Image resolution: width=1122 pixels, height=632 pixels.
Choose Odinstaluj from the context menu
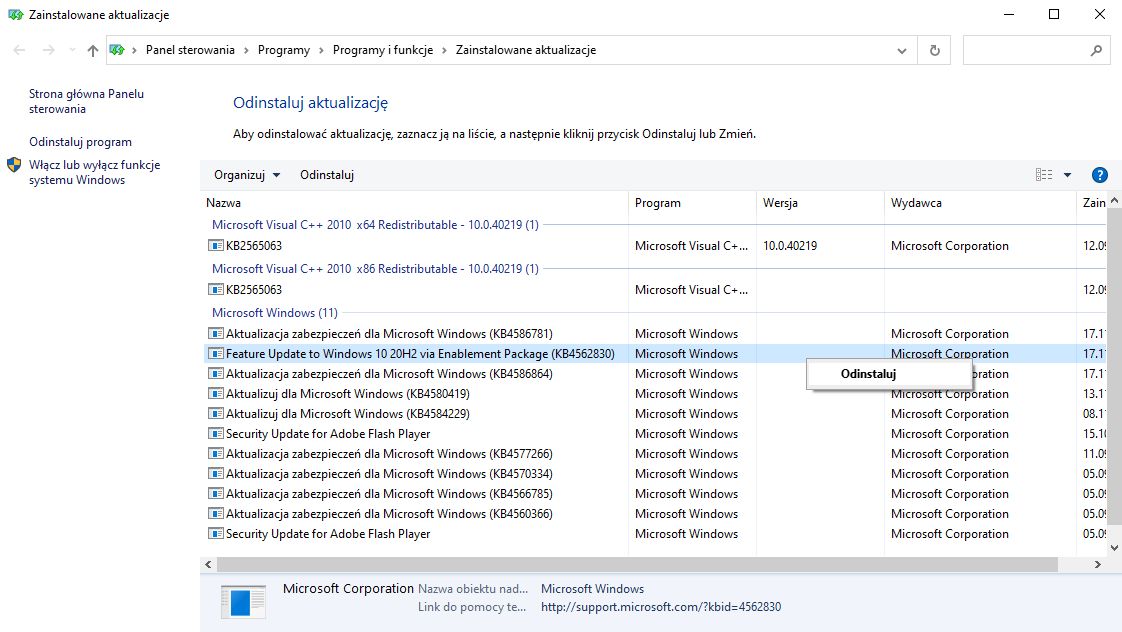point(868,374)
